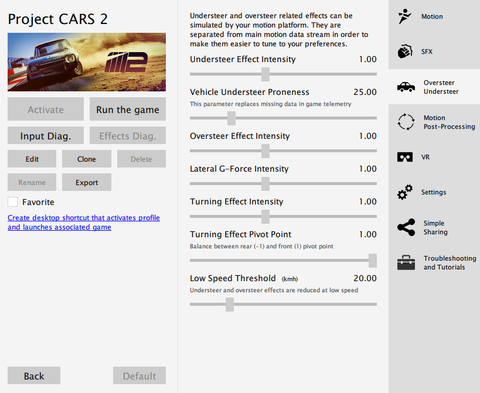Click the Settings gears icon
480x393 pixels.
click(x=405, y=192)
